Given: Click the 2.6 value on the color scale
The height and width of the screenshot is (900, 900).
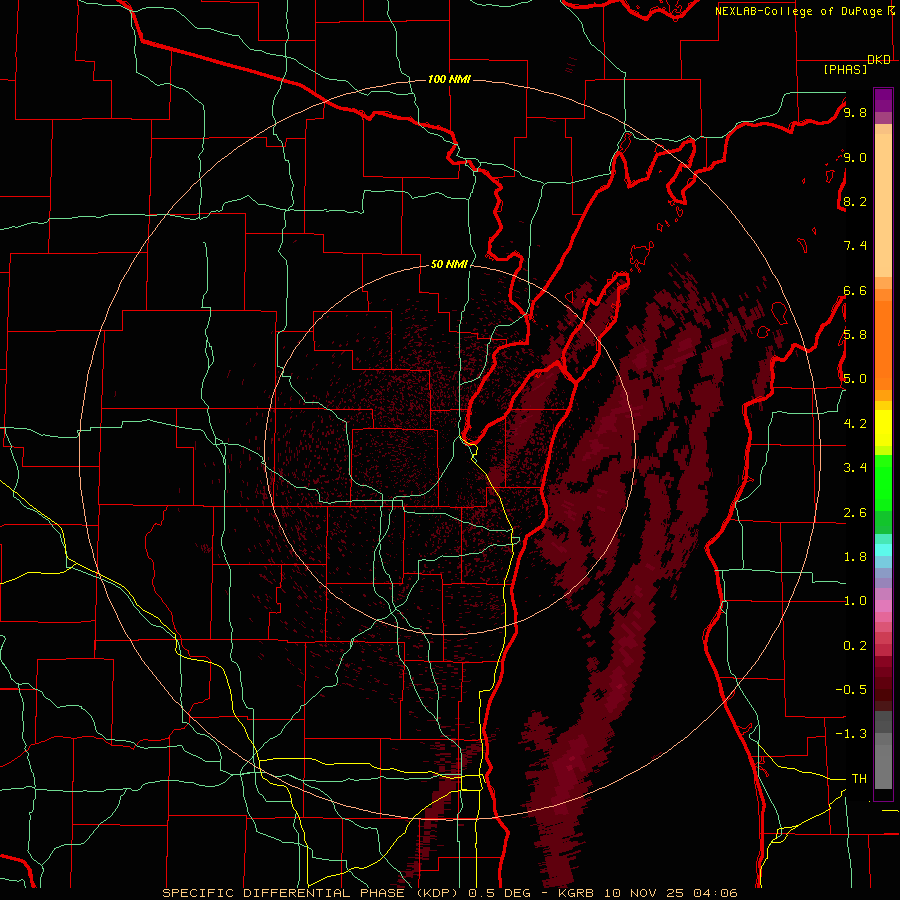Looking at the screenshot, I should [855, 513].
